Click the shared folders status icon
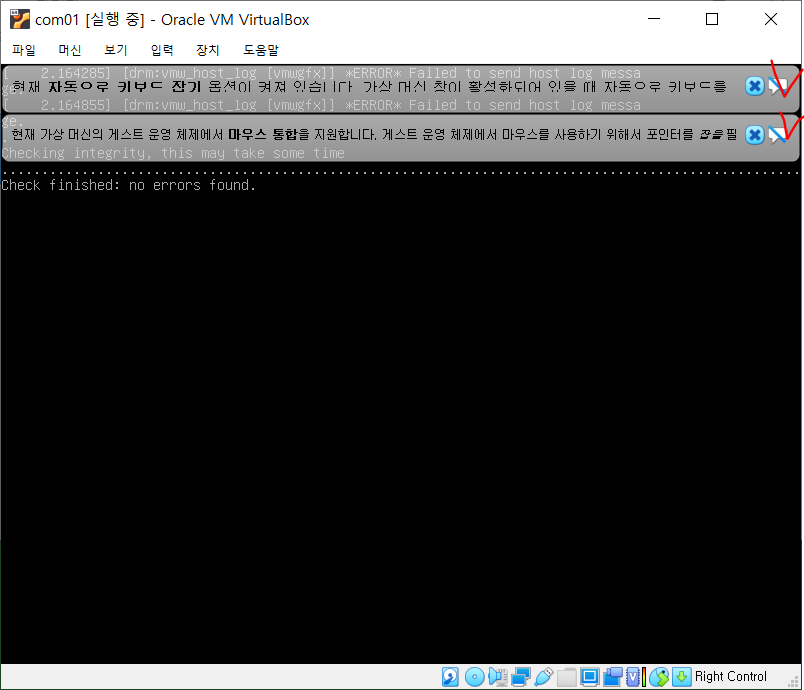The width and height of the screenshot is (804, 690). (567, 677)
